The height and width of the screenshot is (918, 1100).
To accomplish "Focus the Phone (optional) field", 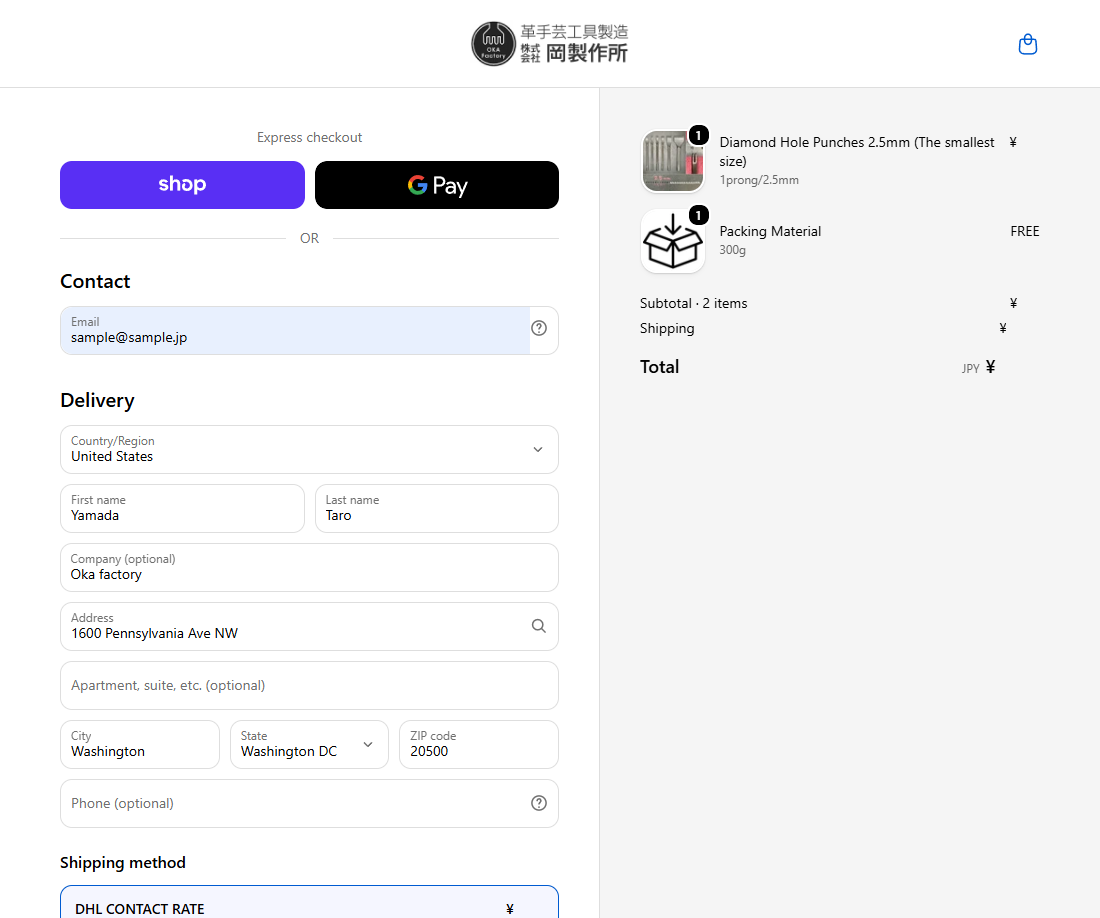I will tap(309, 804).
